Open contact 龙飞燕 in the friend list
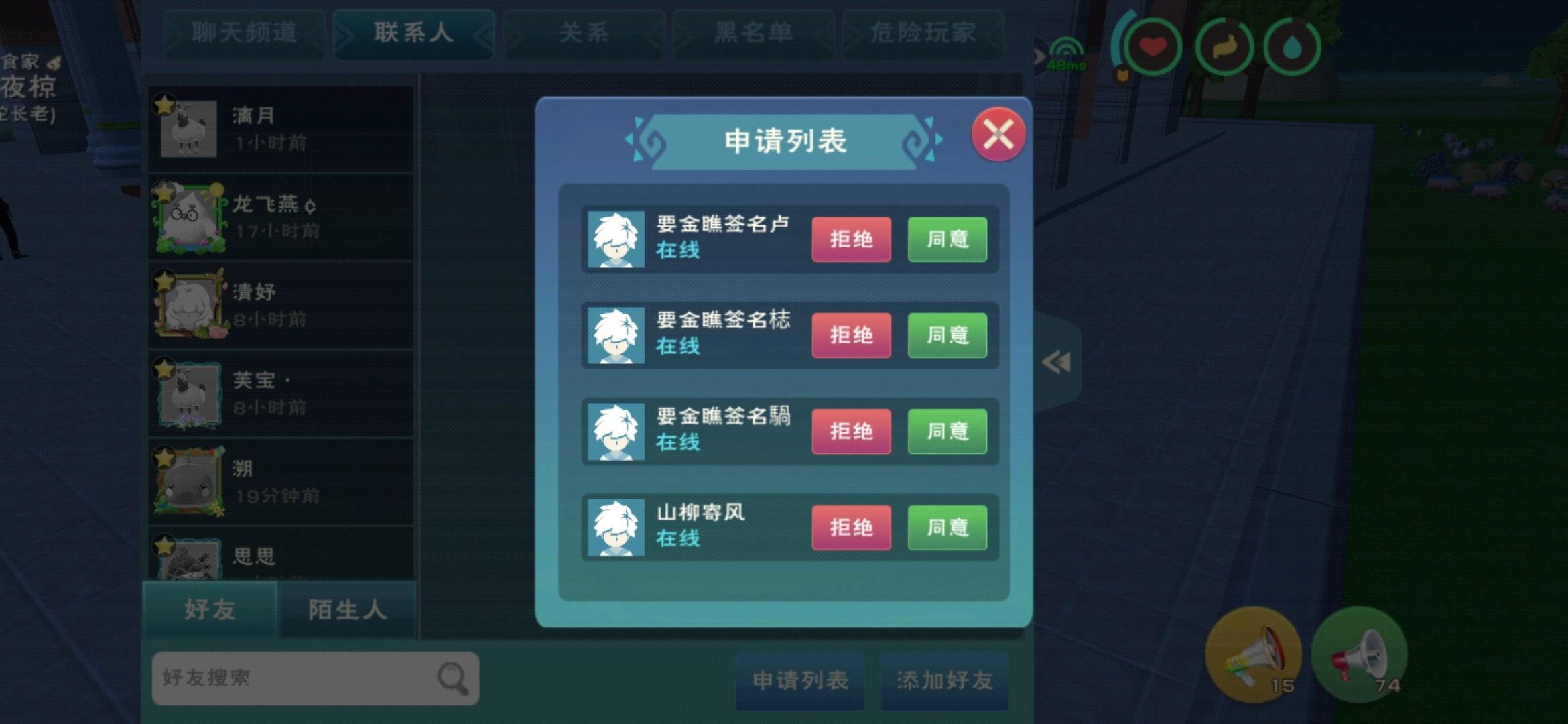The image size is (1568, 724). click(281, 217)
